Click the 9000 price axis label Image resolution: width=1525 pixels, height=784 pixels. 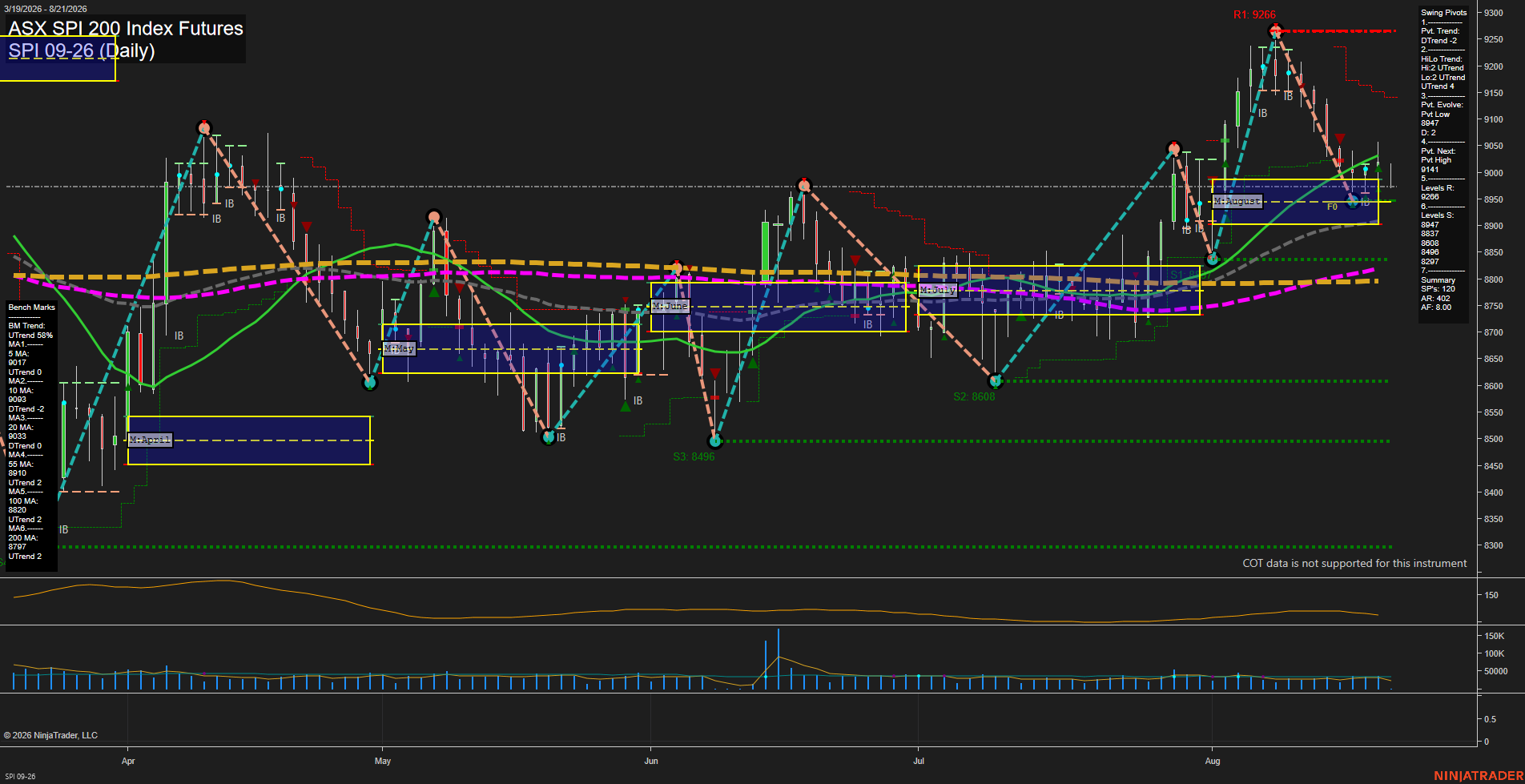1493,173
